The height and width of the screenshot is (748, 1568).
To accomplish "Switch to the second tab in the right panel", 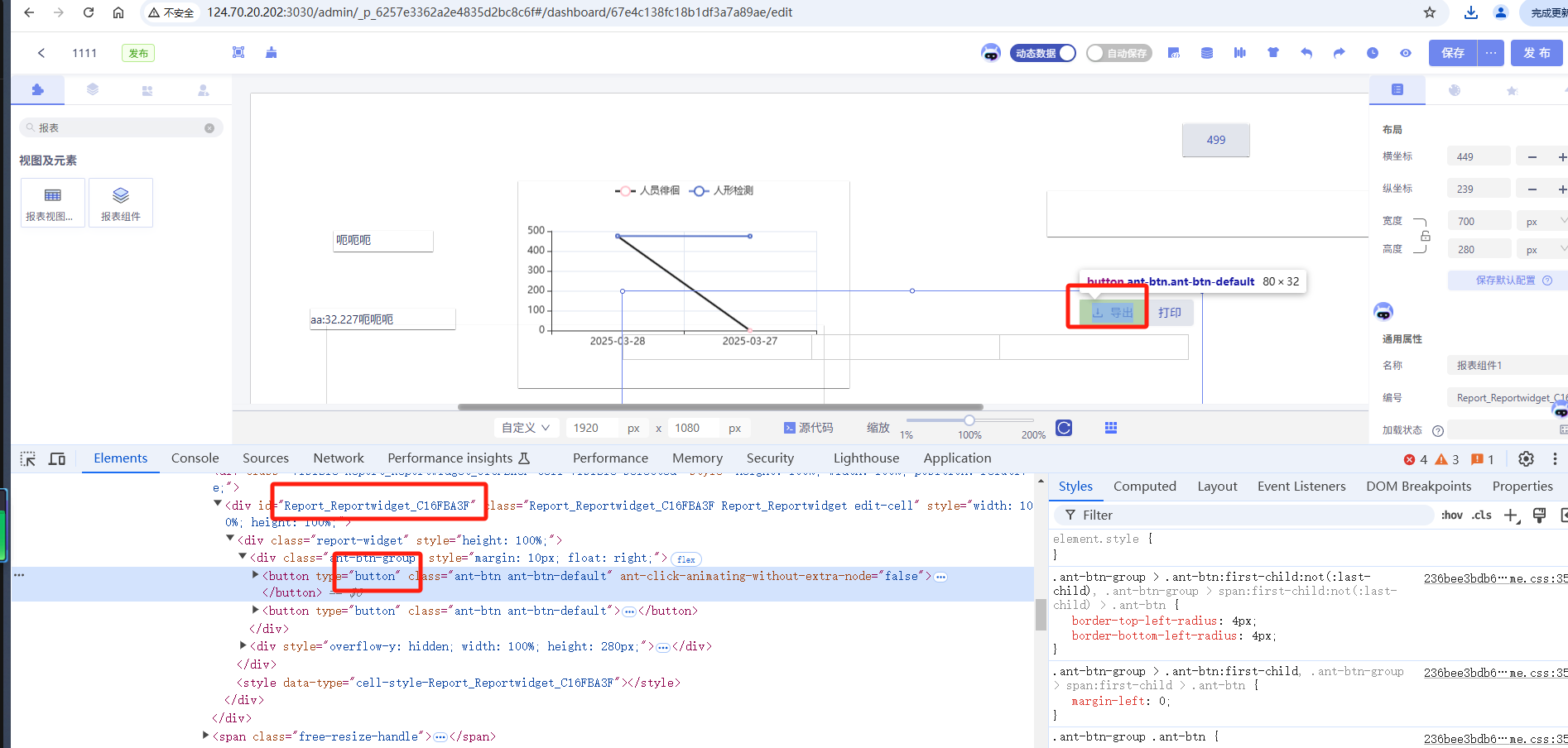I will (1455, 90).
